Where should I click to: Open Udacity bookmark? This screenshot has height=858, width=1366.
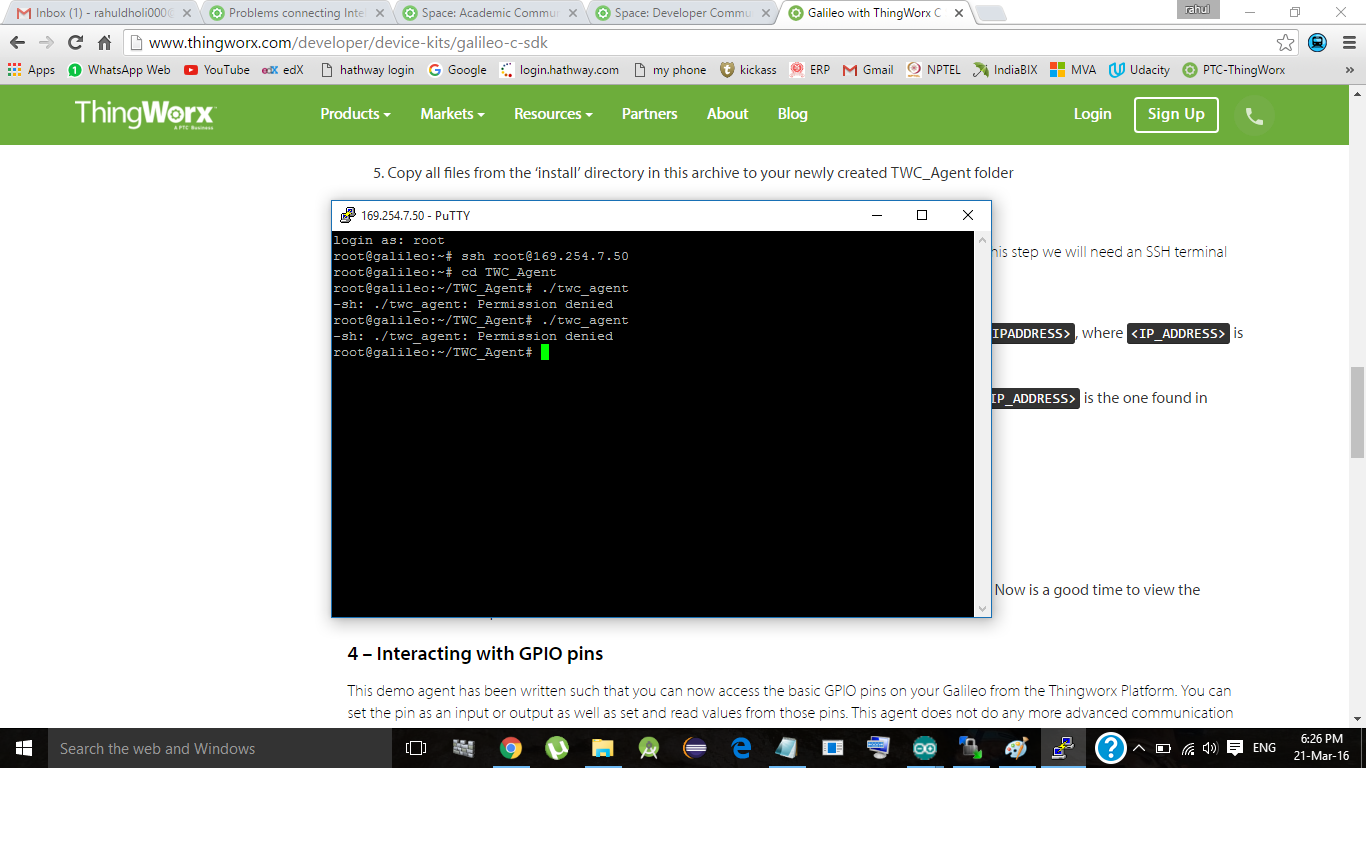1139,70
